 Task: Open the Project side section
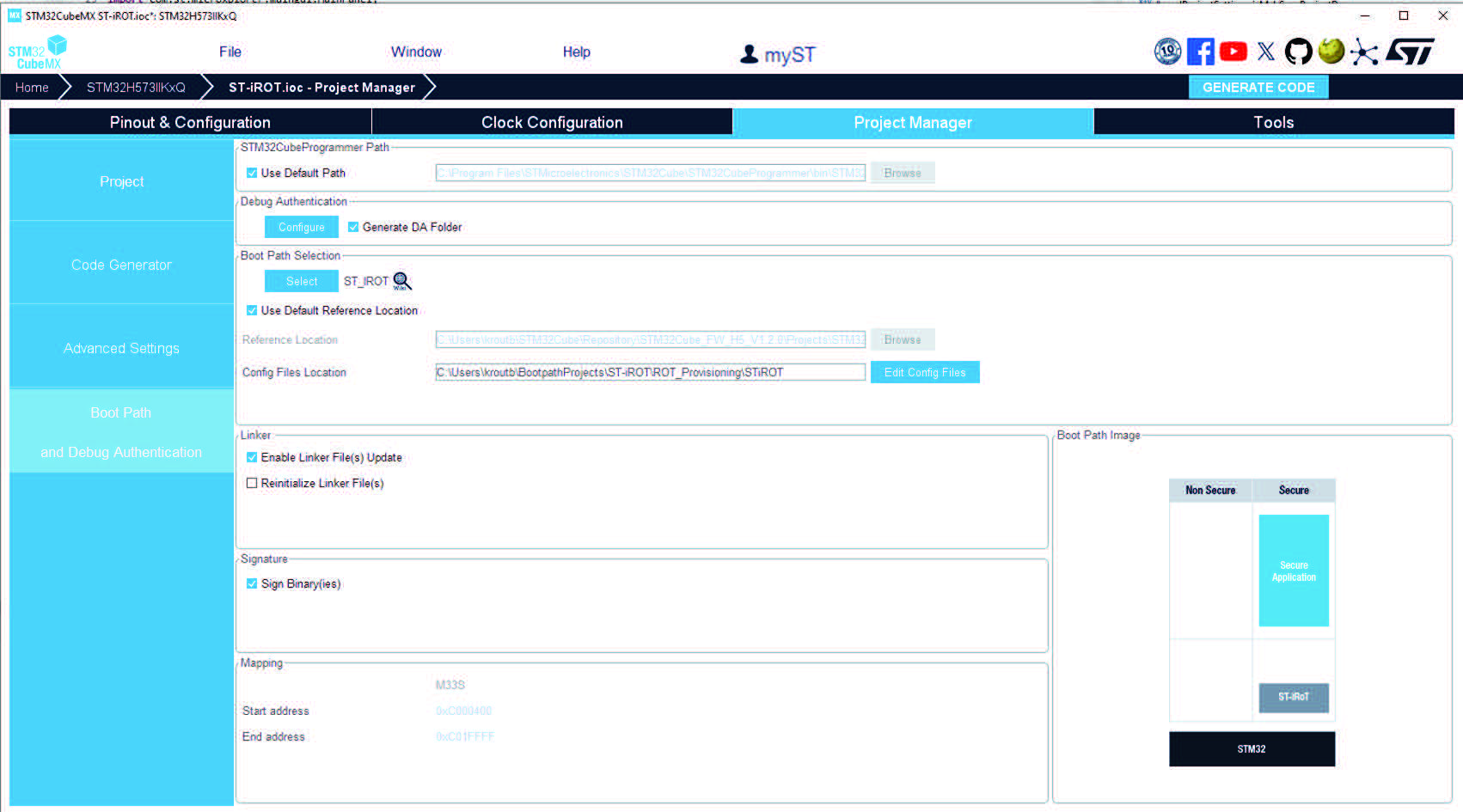coord(121,181)
